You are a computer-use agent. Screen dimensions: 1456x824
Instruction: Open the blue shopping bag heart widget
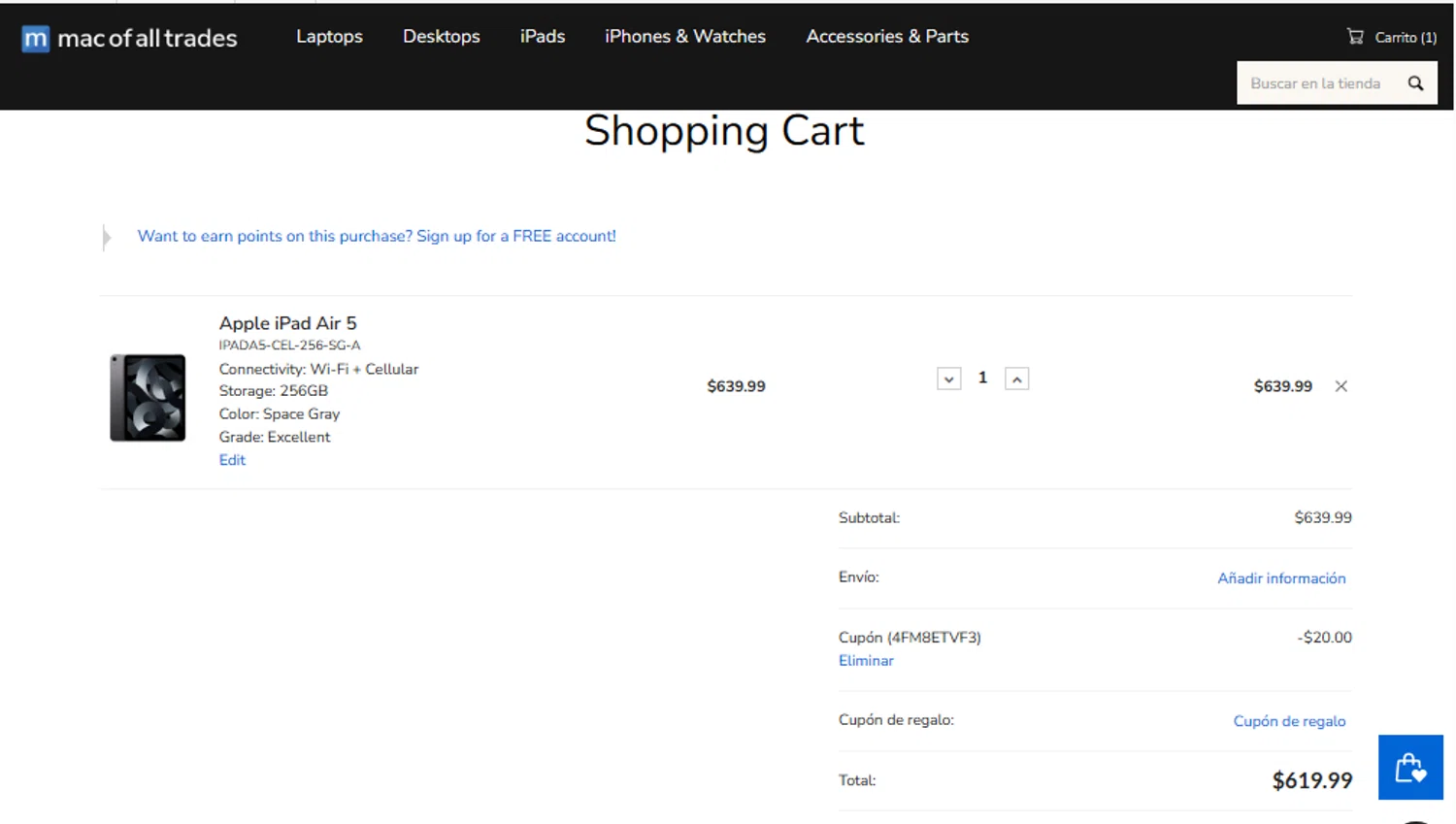[x=1410, y=768]
